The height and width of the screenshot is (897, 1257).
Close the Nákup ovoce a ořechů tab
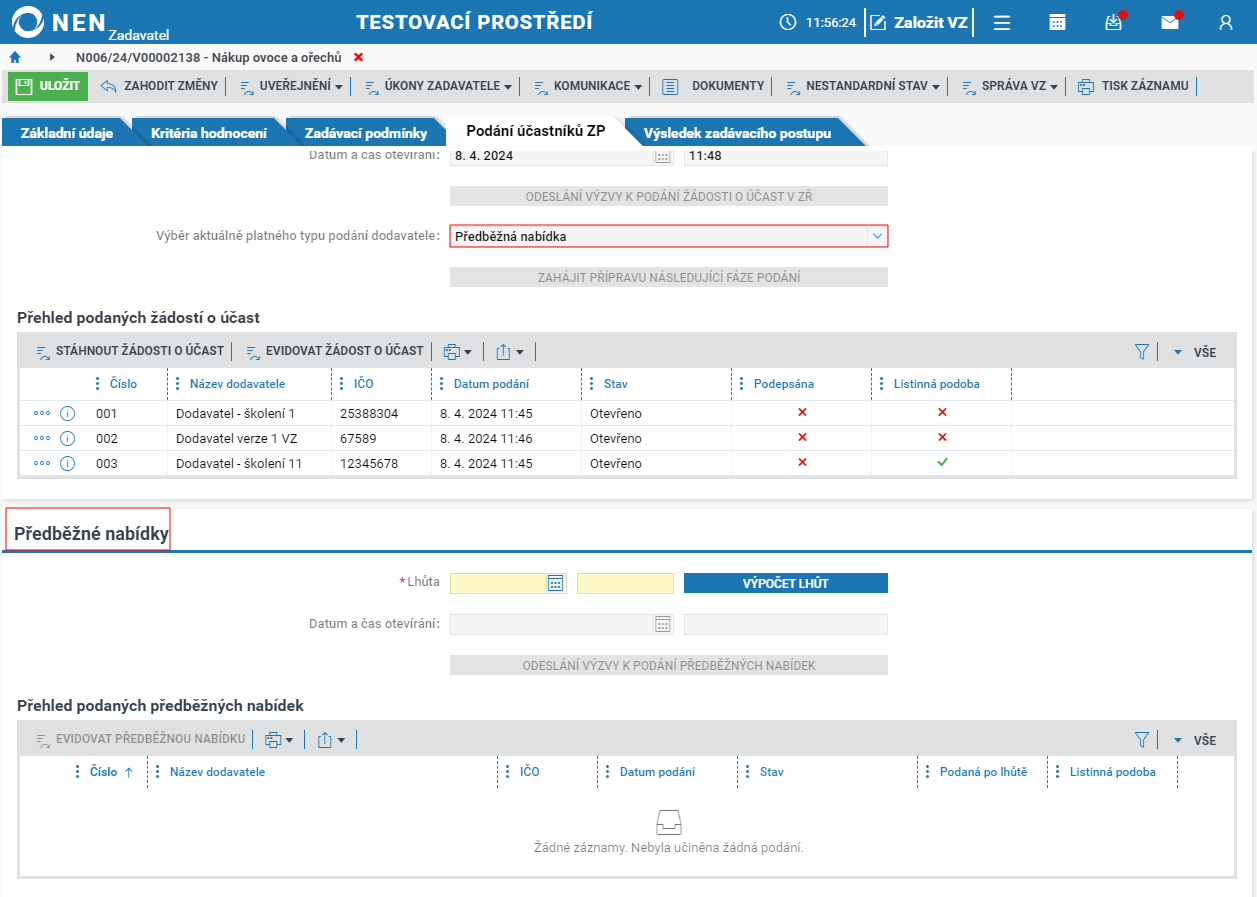pos(359,57)
